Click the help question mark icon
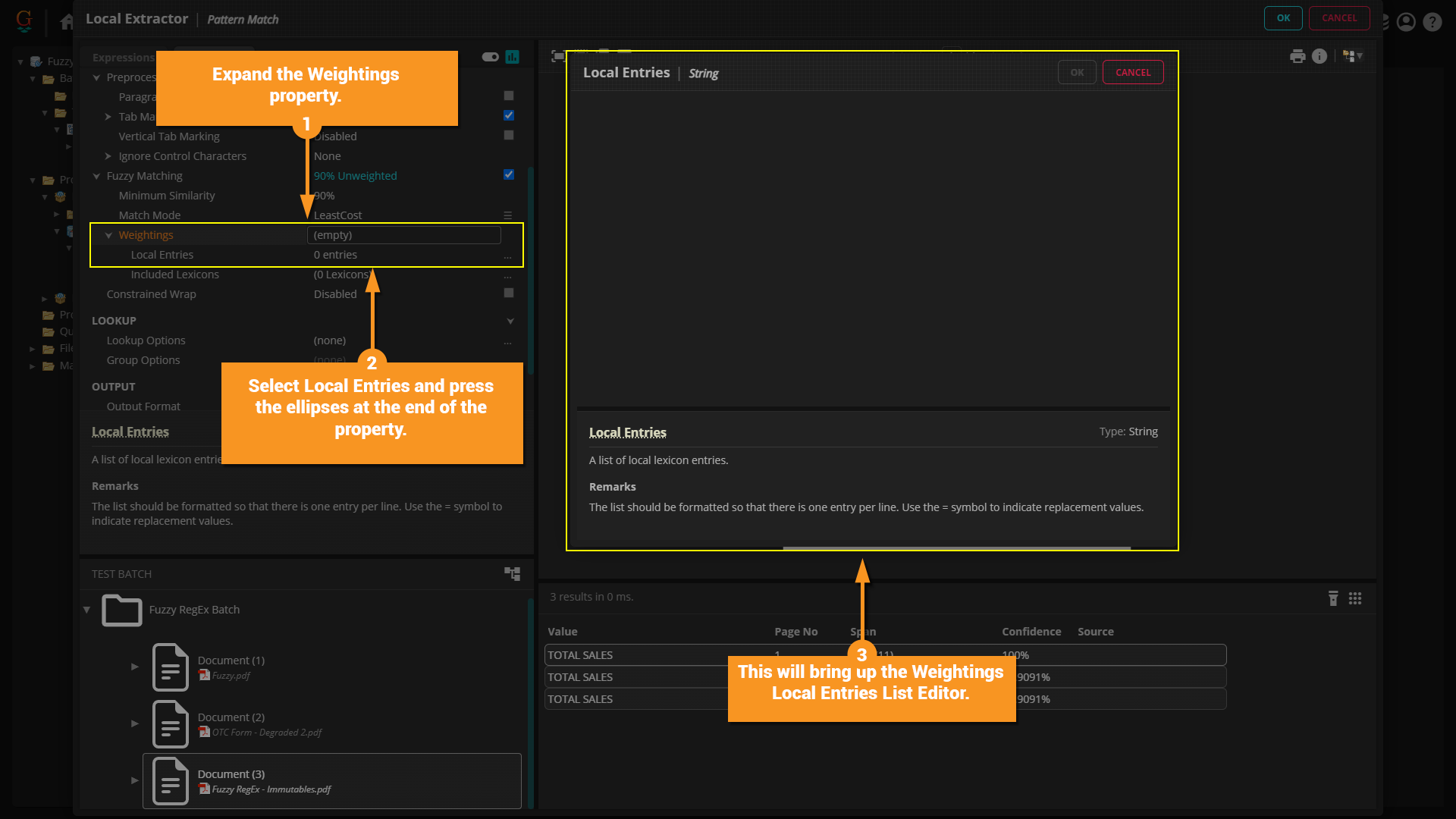This screenshot has height=819, width=1456. [x=1432, y=22]
